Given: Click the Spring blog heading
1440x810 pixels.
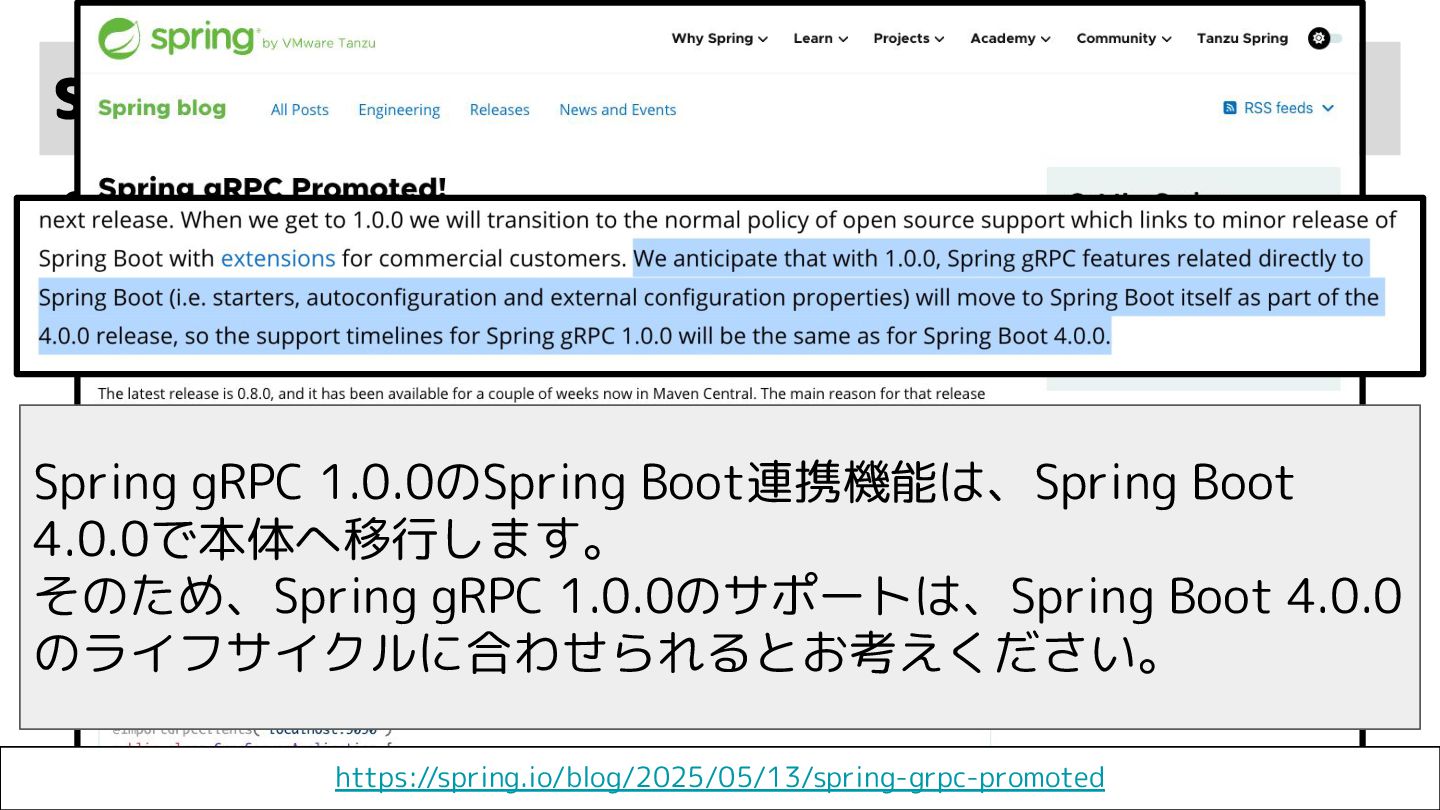Looking at the screenshot, I should click(x=162, y=108).
